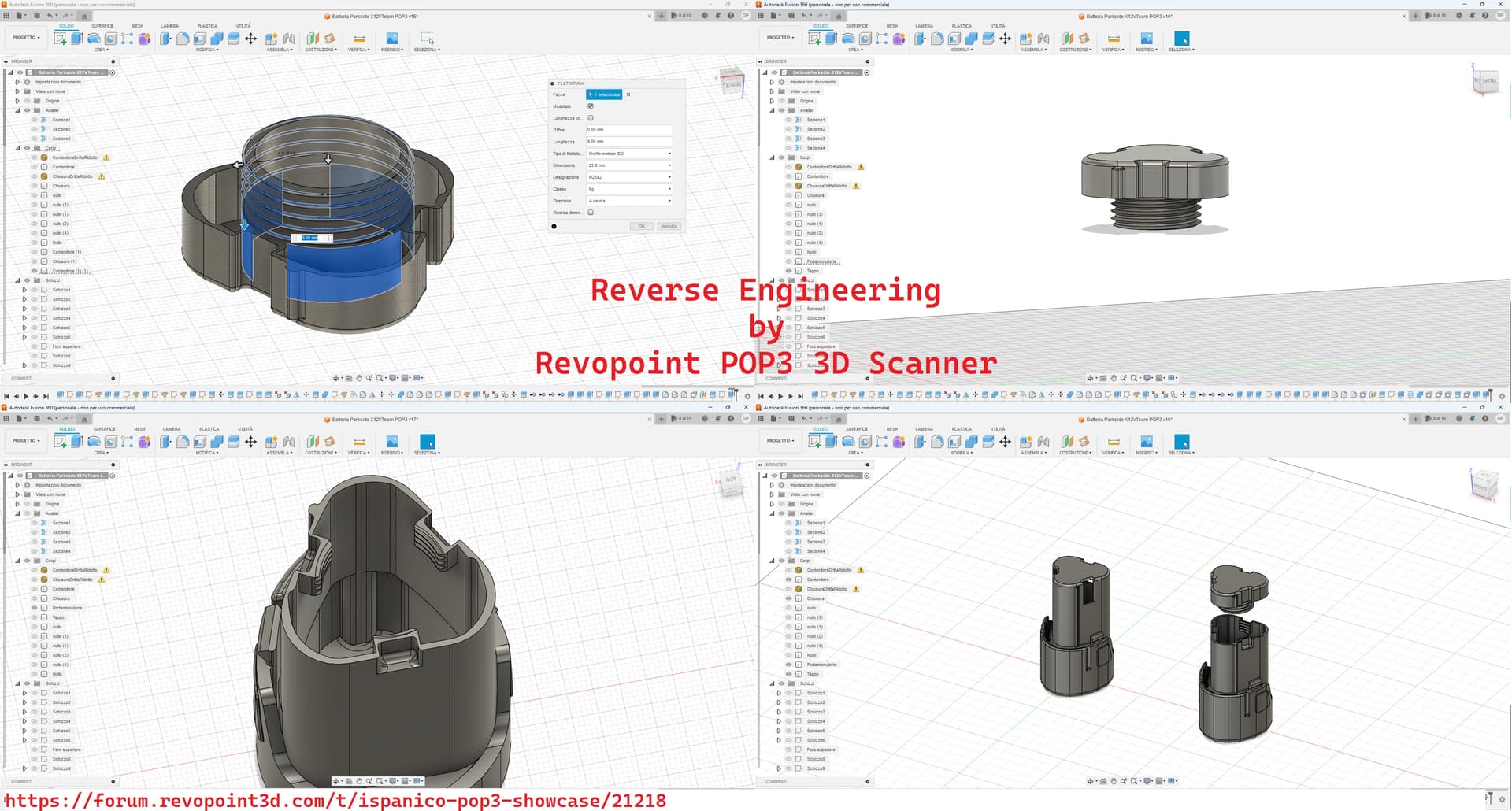Enable the Lunghezza totale checkbox
The height and width of the screenshot is (811, 1512).
[591, 118]
